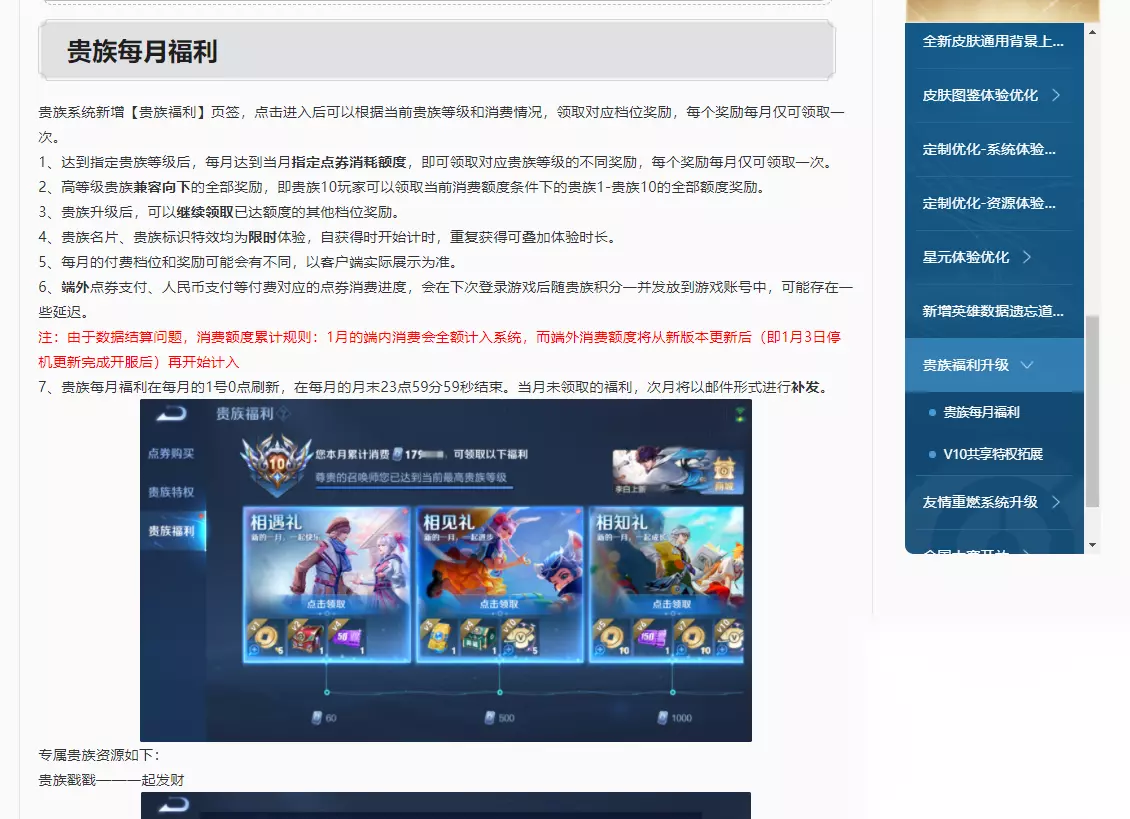Screen dimensions: 1130x819
Task: Click the 相见礼 reward card image
Action: click(x=499, y=560)
